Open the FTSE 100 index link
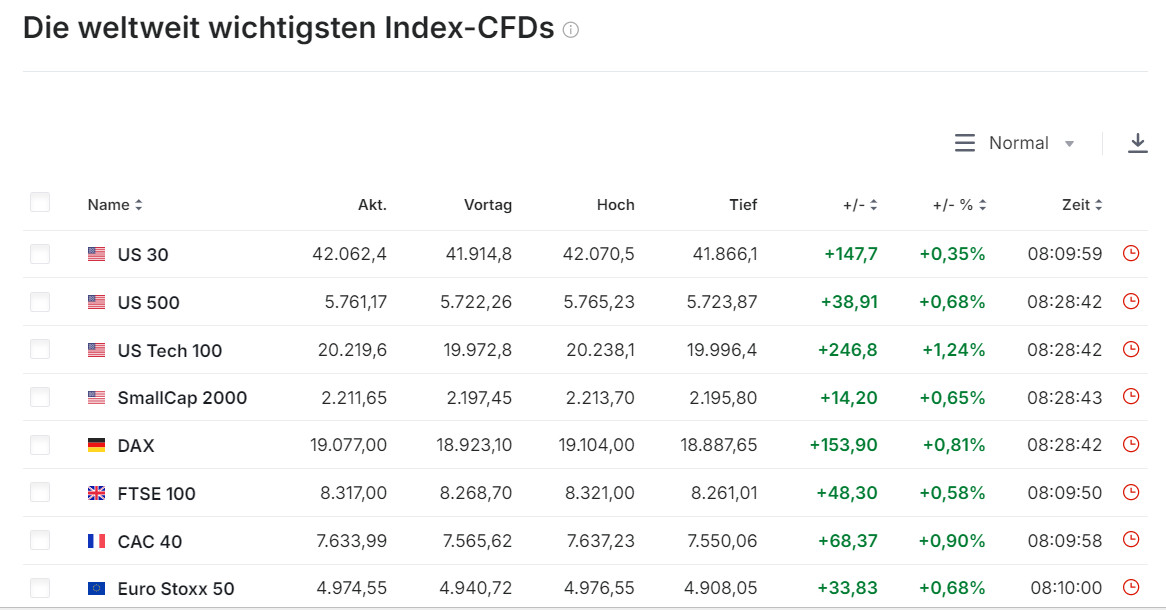Viewport: 1166px width, 610px height. (156, 493)
